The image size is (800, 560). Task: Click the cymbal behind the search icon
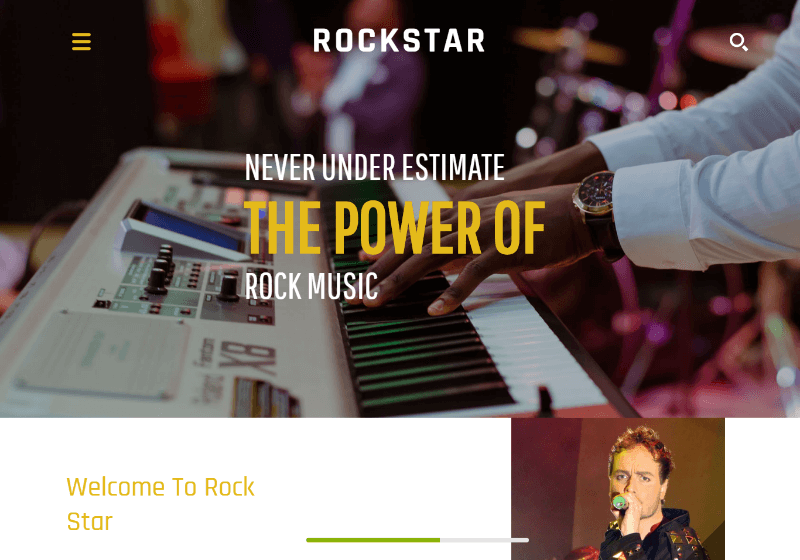point(735,46)
